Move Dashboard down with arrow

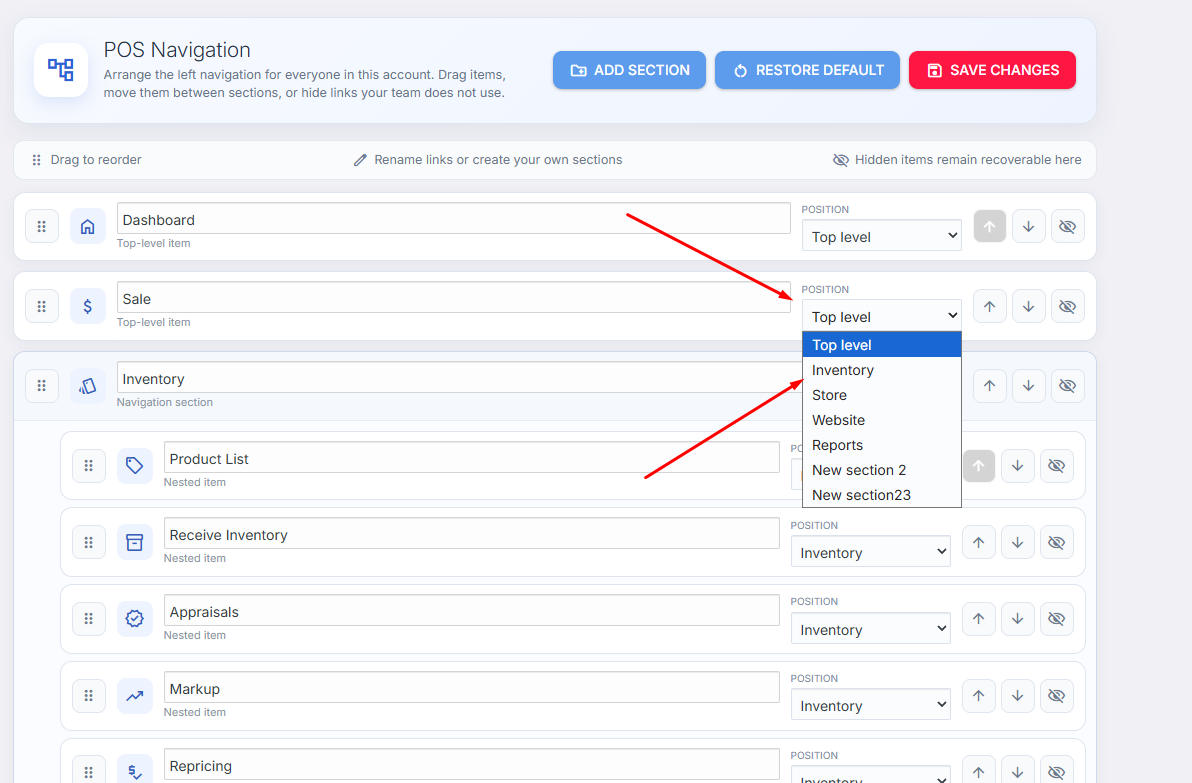tap(1029, 227)
